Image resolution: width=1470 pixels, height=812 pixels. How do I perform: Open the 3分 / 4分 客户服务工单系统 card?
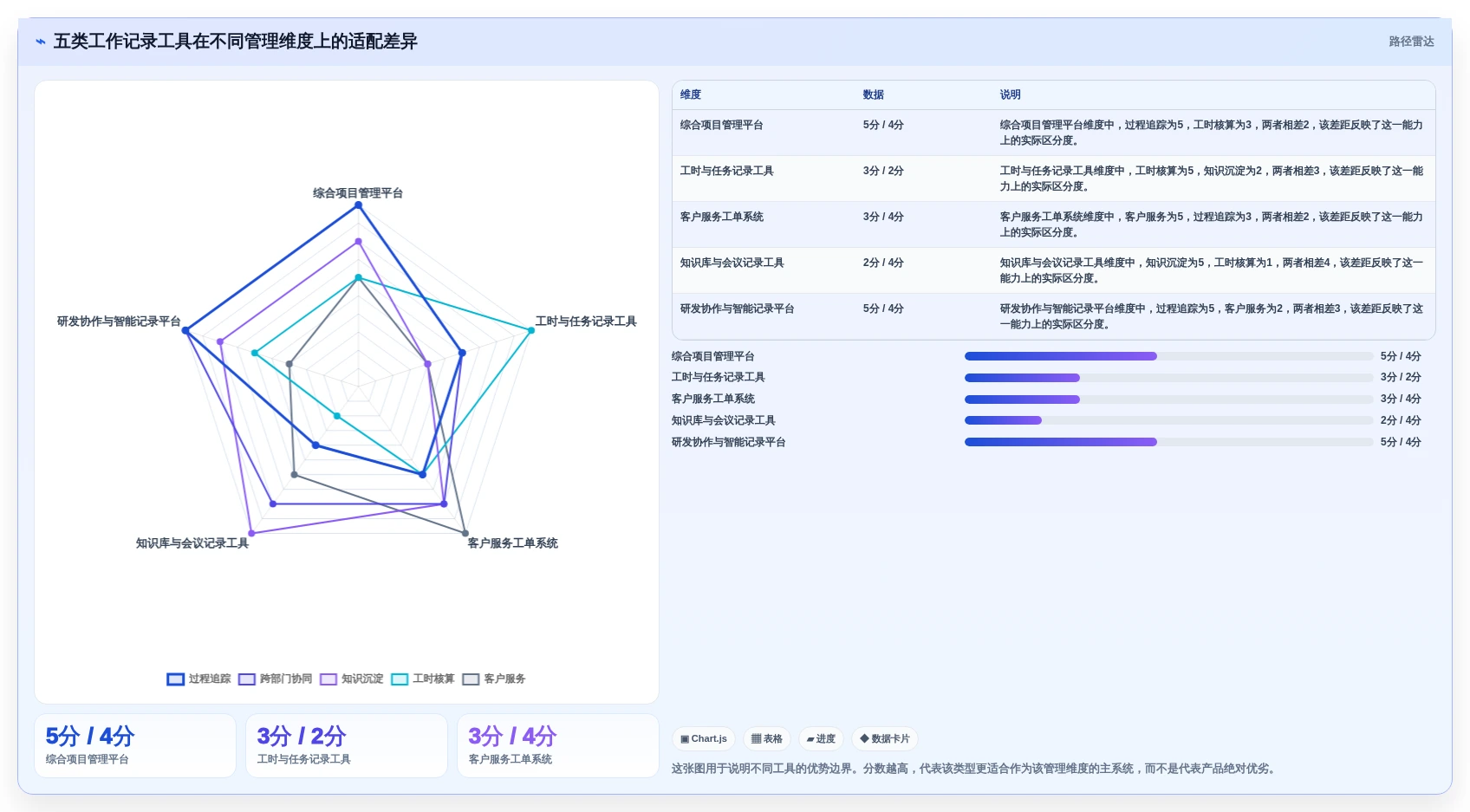click(x=558, y=745)
